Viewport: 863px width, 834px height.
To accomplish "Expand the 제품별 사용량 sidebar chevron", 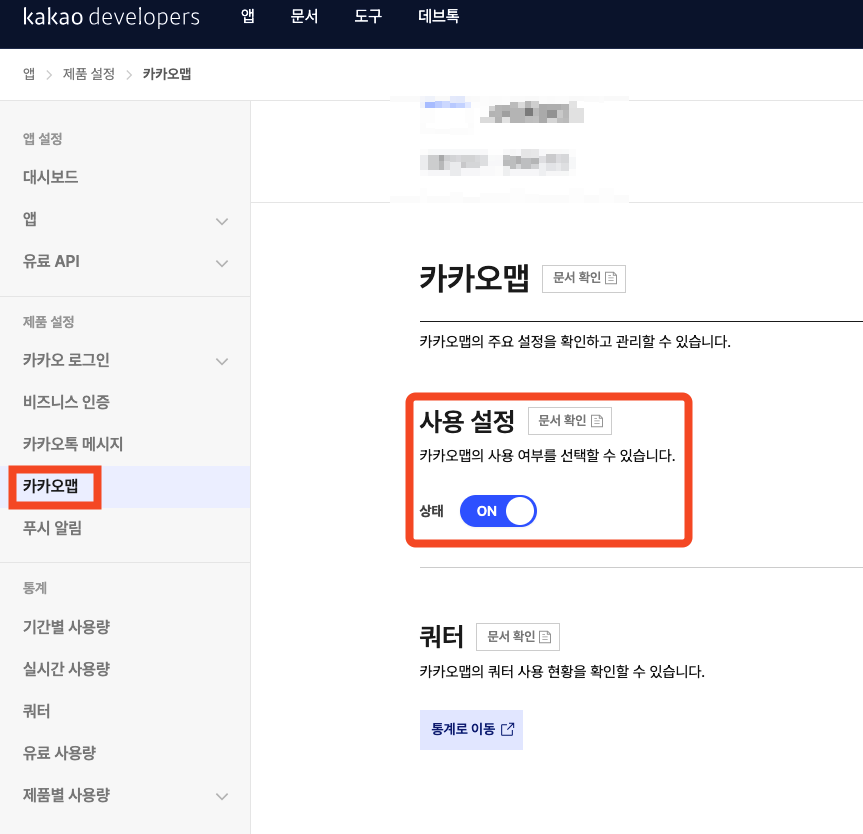I will click(222, 796).
